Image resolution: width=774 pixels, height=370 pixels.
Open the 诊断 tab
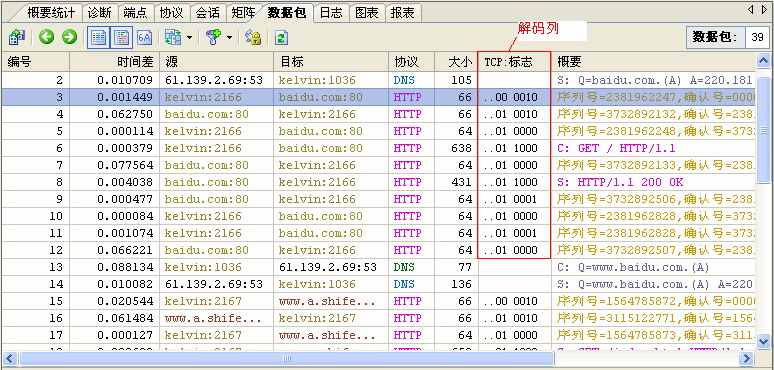100,12
